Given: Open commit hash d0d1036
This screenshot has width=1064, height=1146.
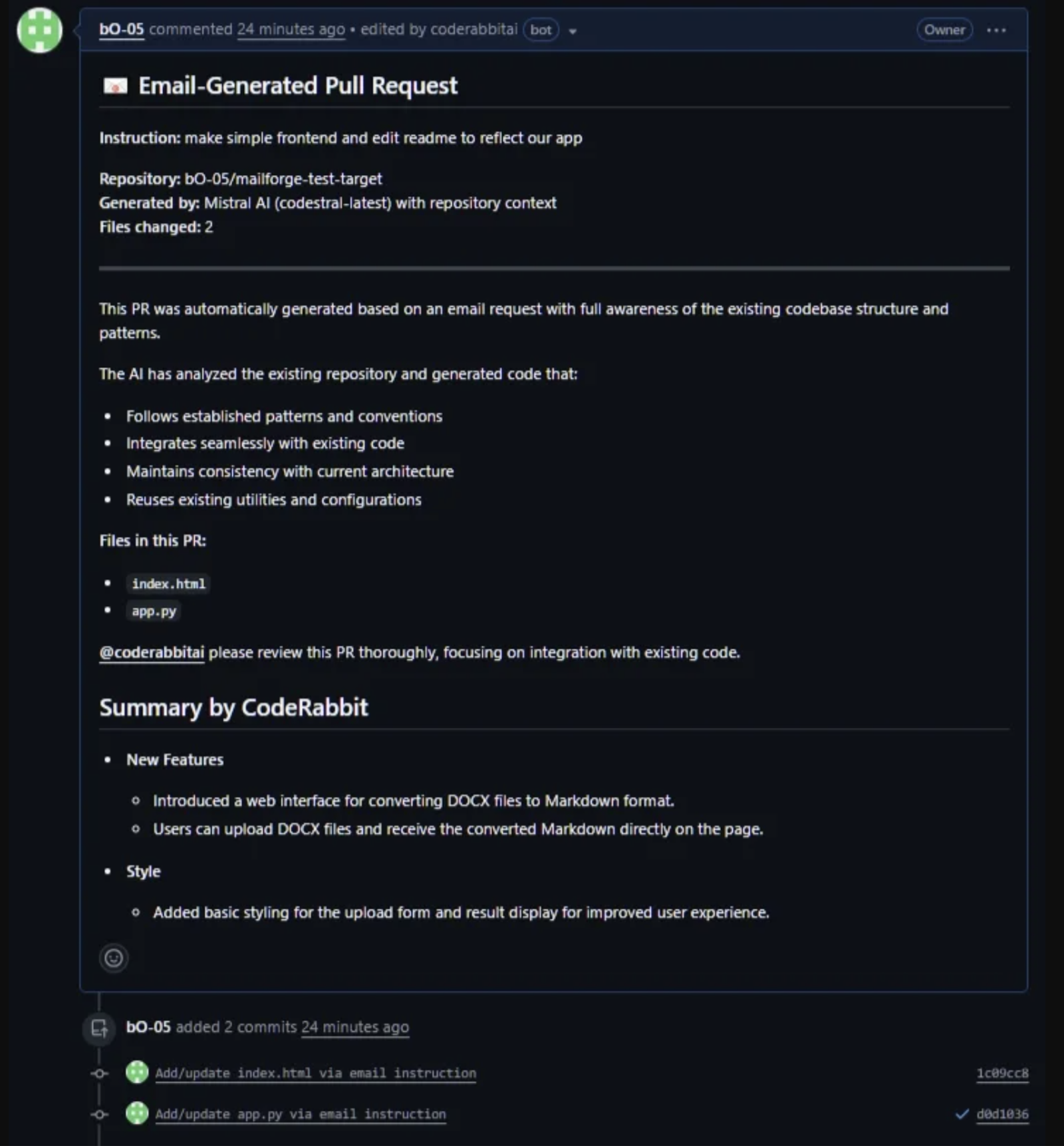Looking at the screenshot, I should [x=1001, y=1113].
